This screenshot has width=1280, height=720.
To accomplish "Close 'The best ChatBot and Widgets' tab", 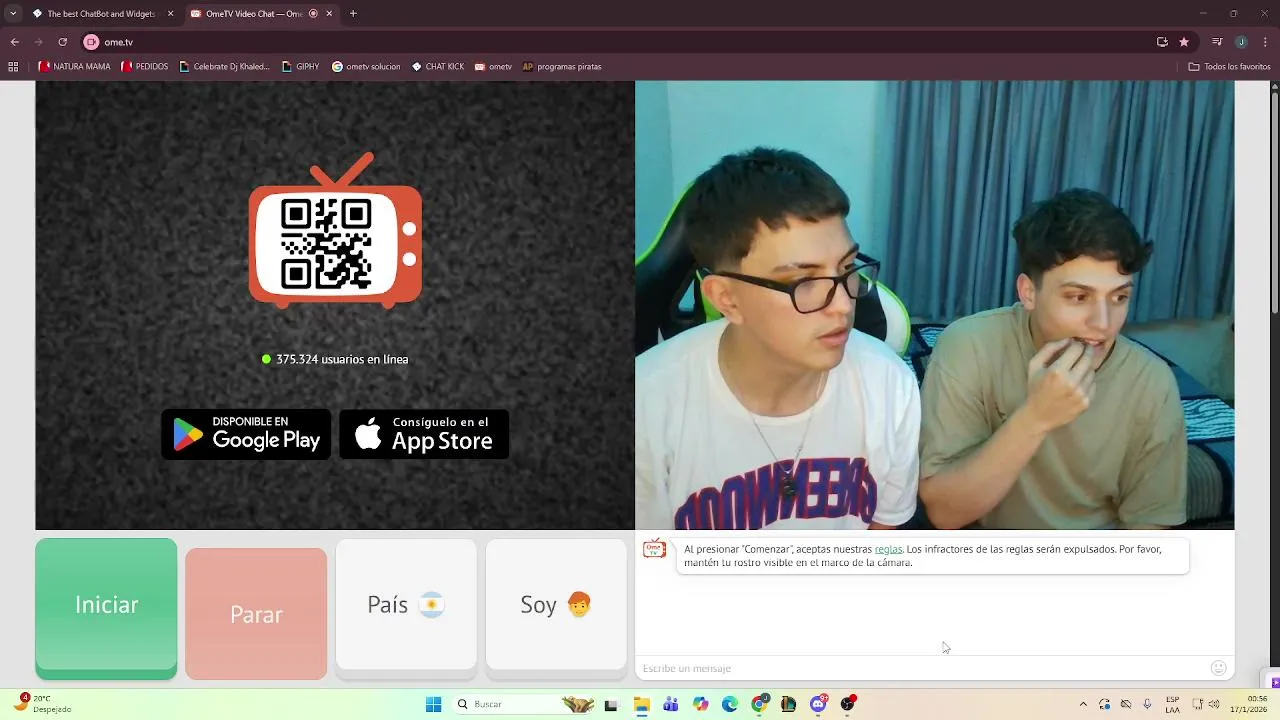I will point(170,14).
